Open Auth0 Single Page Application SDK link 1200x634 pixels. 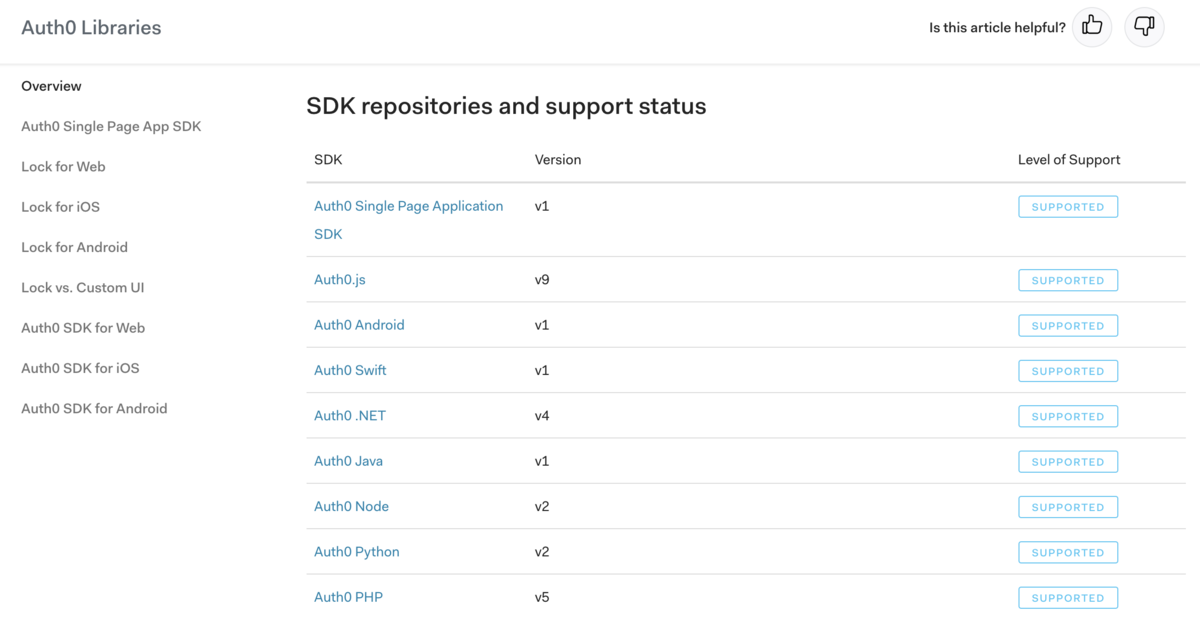(408, 206)
